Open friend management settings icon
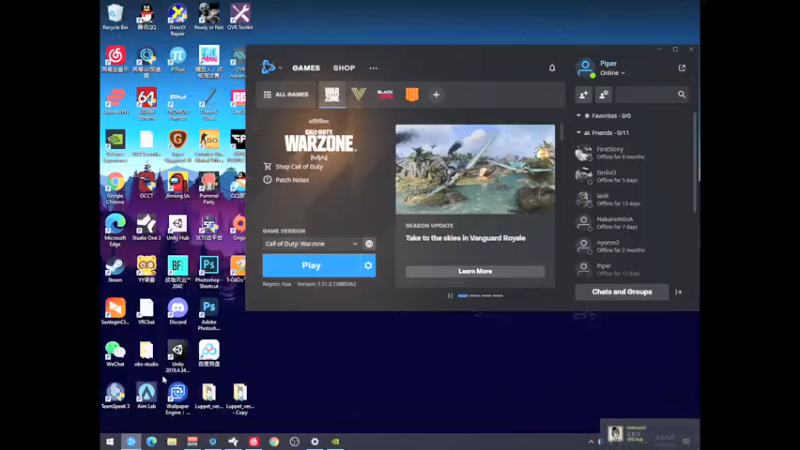Screen dimensions: 800x450 [604, 95]
